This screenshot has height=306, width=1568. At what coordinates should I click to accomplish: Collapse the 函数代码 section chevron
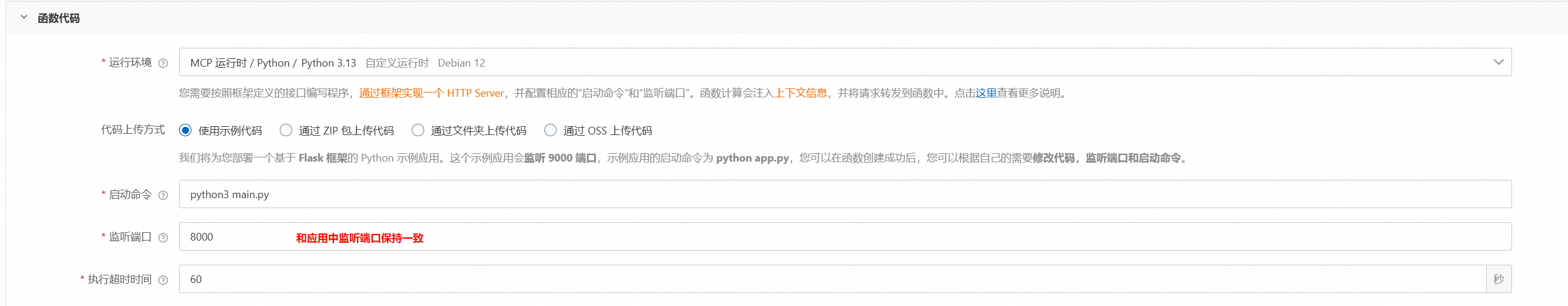click(24, 18)
